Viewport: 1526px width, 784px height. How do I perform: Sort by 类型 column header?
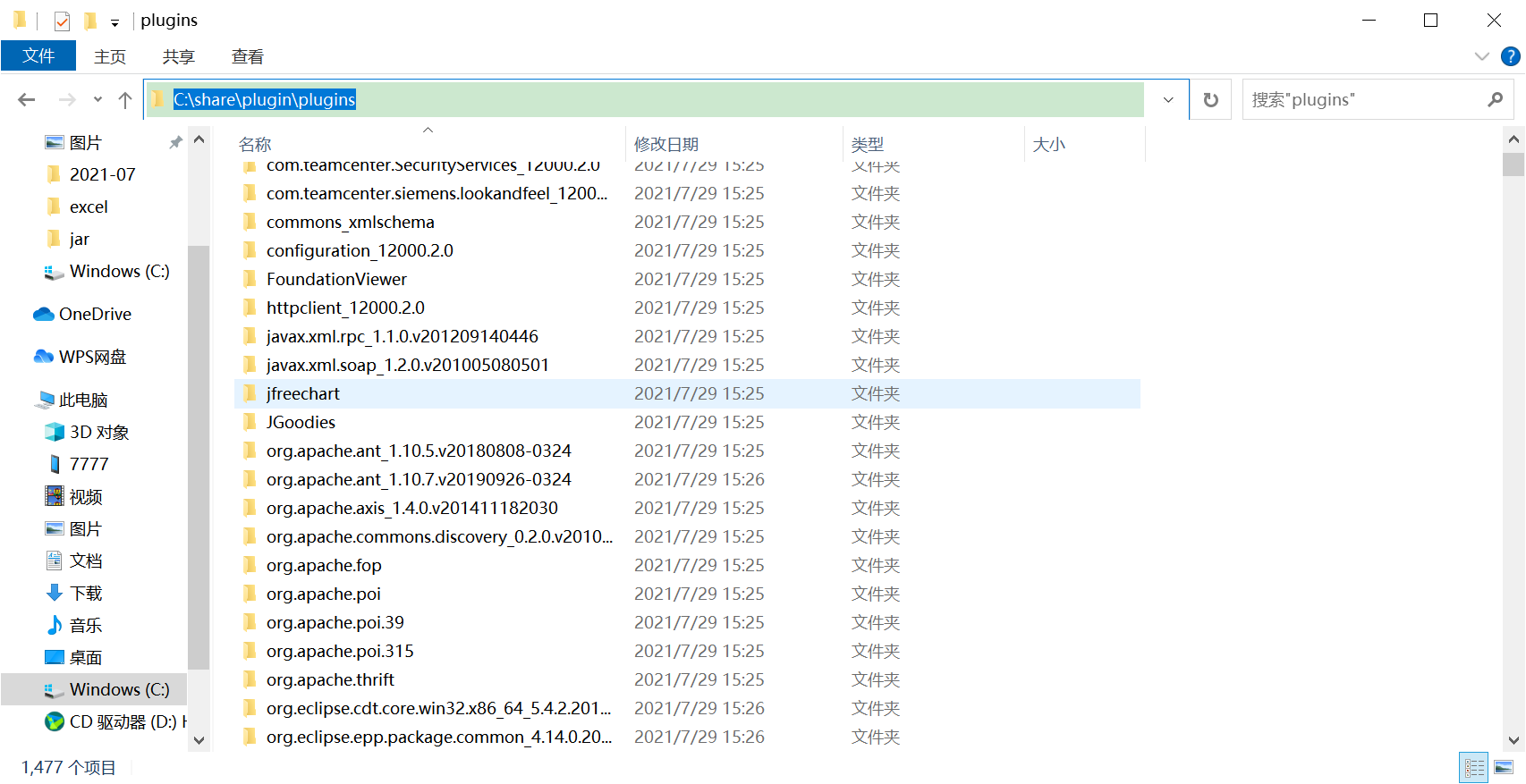tap(868, 144)
